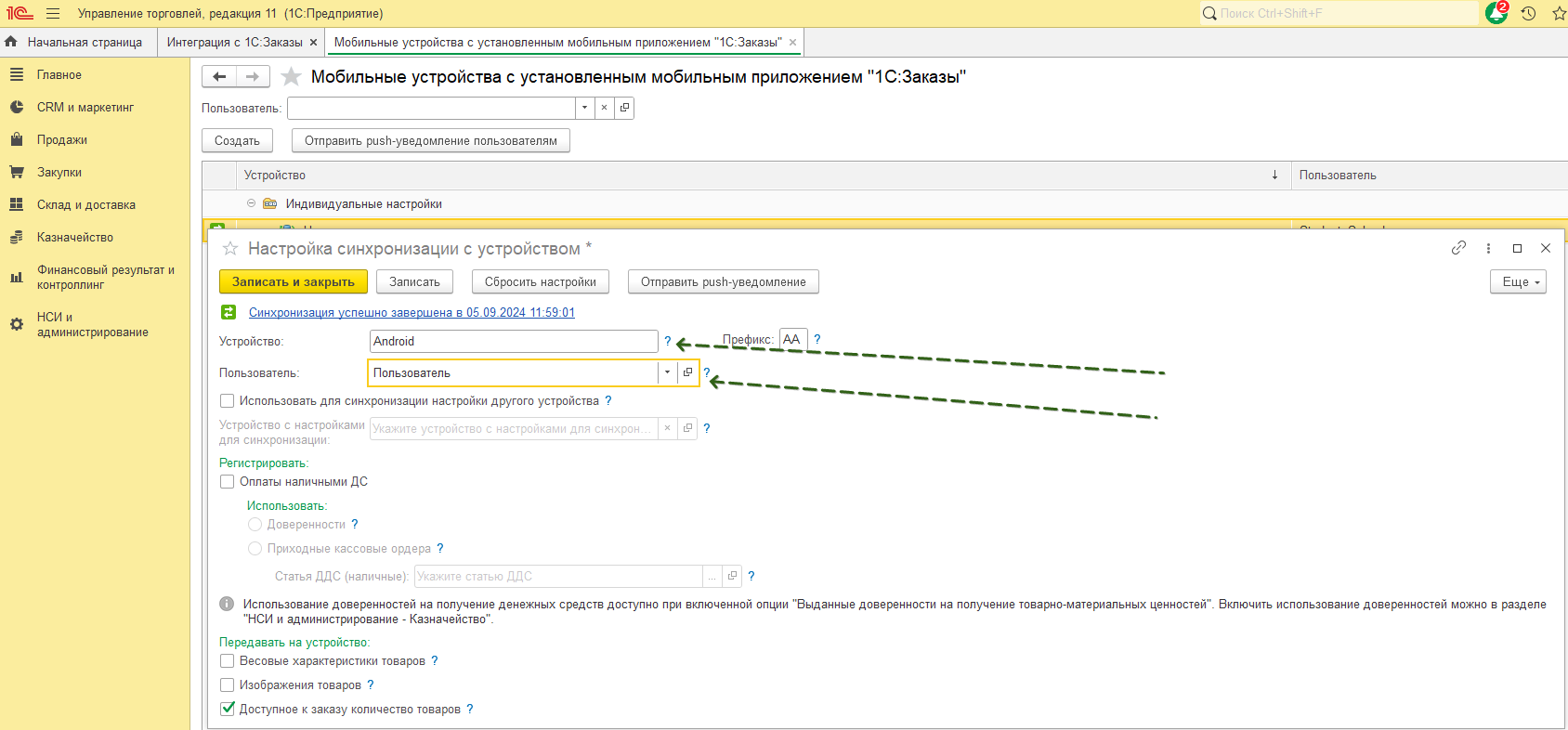Show help for Весовые характеристики товаров
The image size is (1568, 730).
click(435, 661)
